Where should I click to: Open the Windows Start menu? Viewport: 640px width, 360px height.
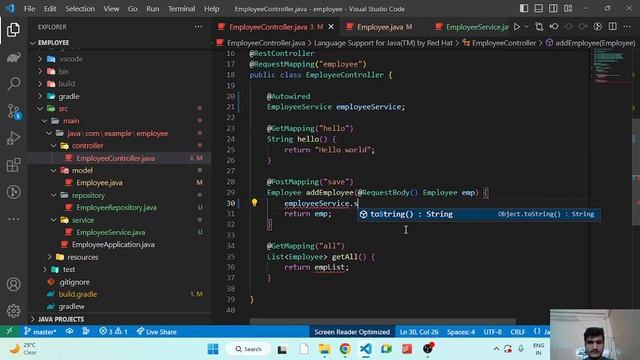(213, 349)
